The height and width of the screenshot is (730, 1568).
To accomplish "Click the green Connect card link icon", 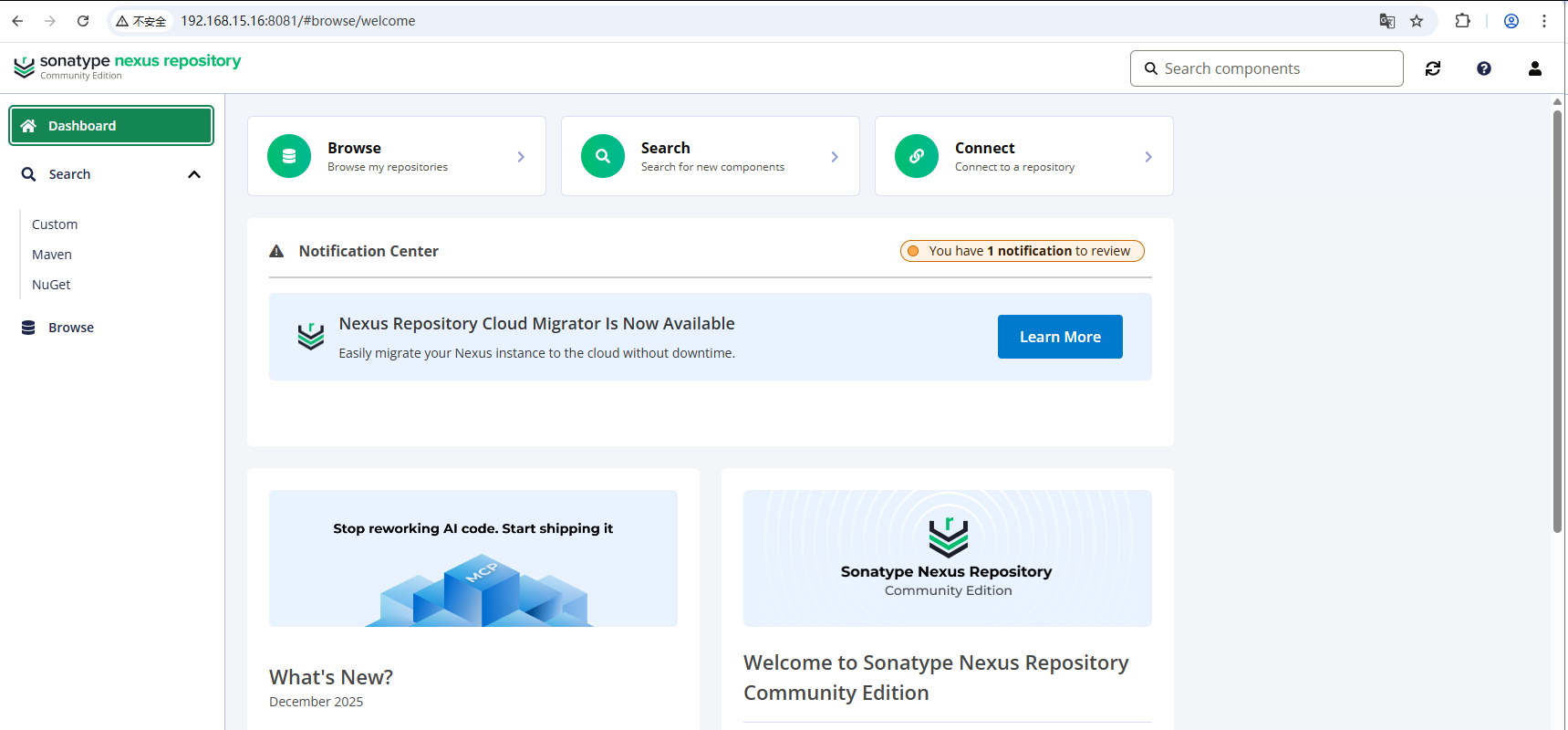I will click(917, 156).
